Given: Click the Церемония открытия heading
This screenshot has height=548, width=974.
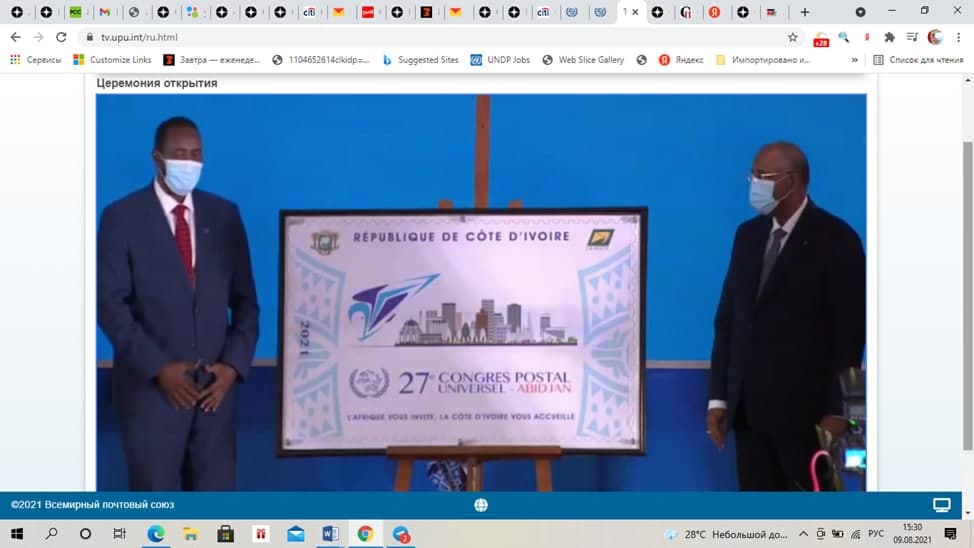Looking at the screenshot, I should pos(157,83).
